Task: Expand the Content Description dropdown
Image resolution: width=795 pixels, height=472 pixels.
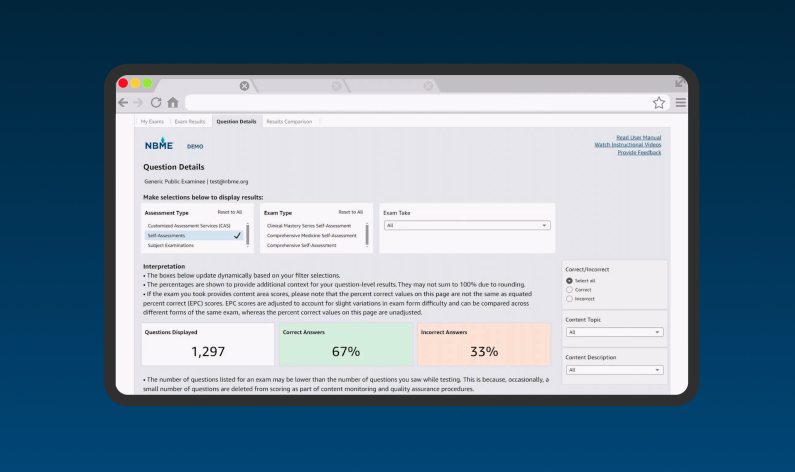Action: click(x=615, y=370)
